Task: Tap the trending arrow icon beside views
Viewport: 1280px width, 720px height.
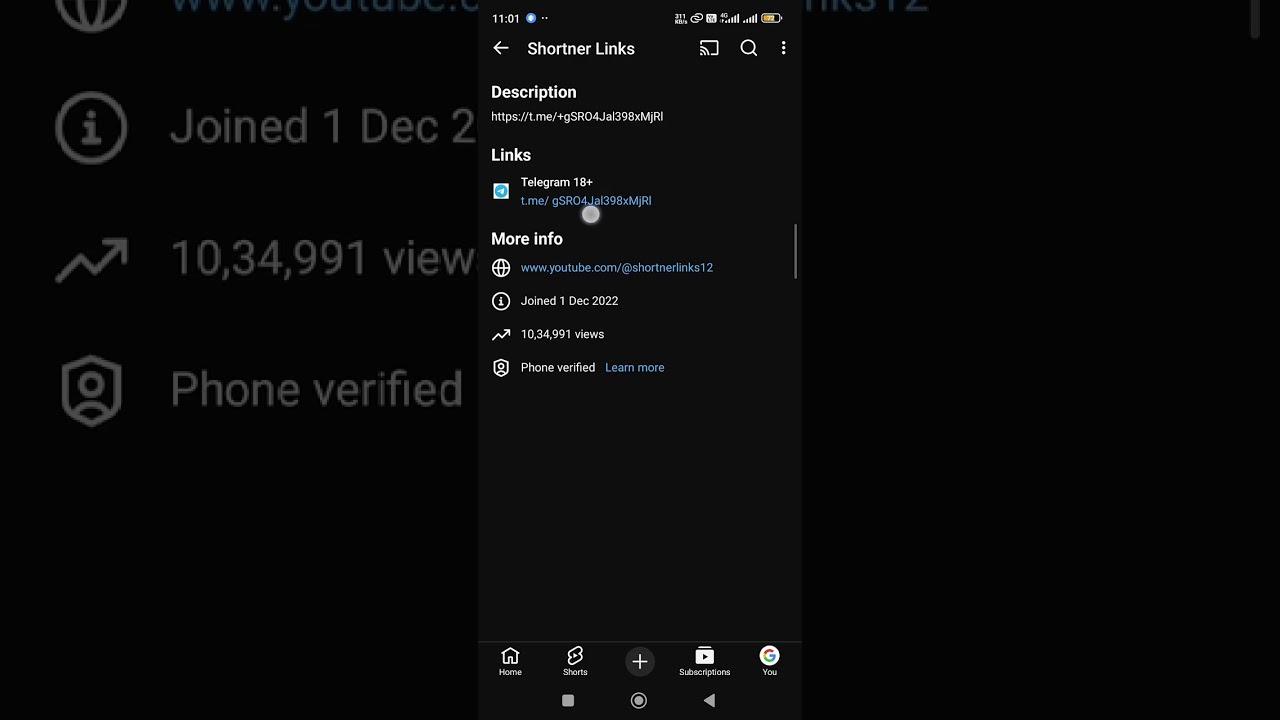Action: 501,335
